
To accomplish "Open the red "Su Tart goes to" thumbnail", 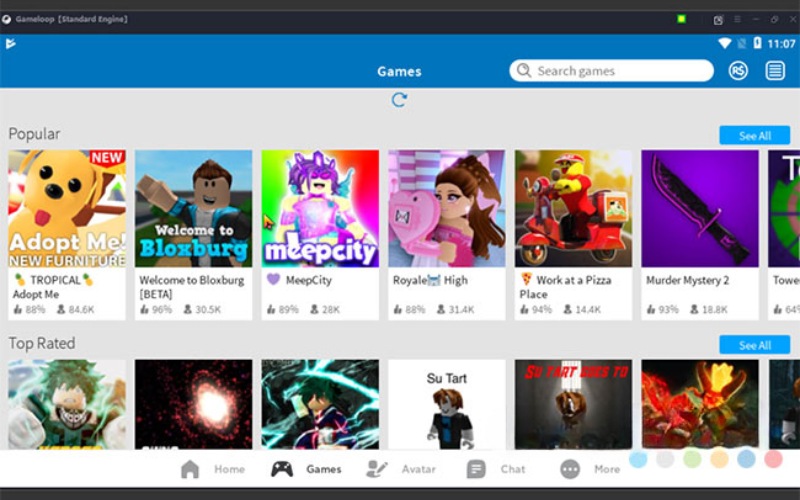I will (x=573, y=404).
